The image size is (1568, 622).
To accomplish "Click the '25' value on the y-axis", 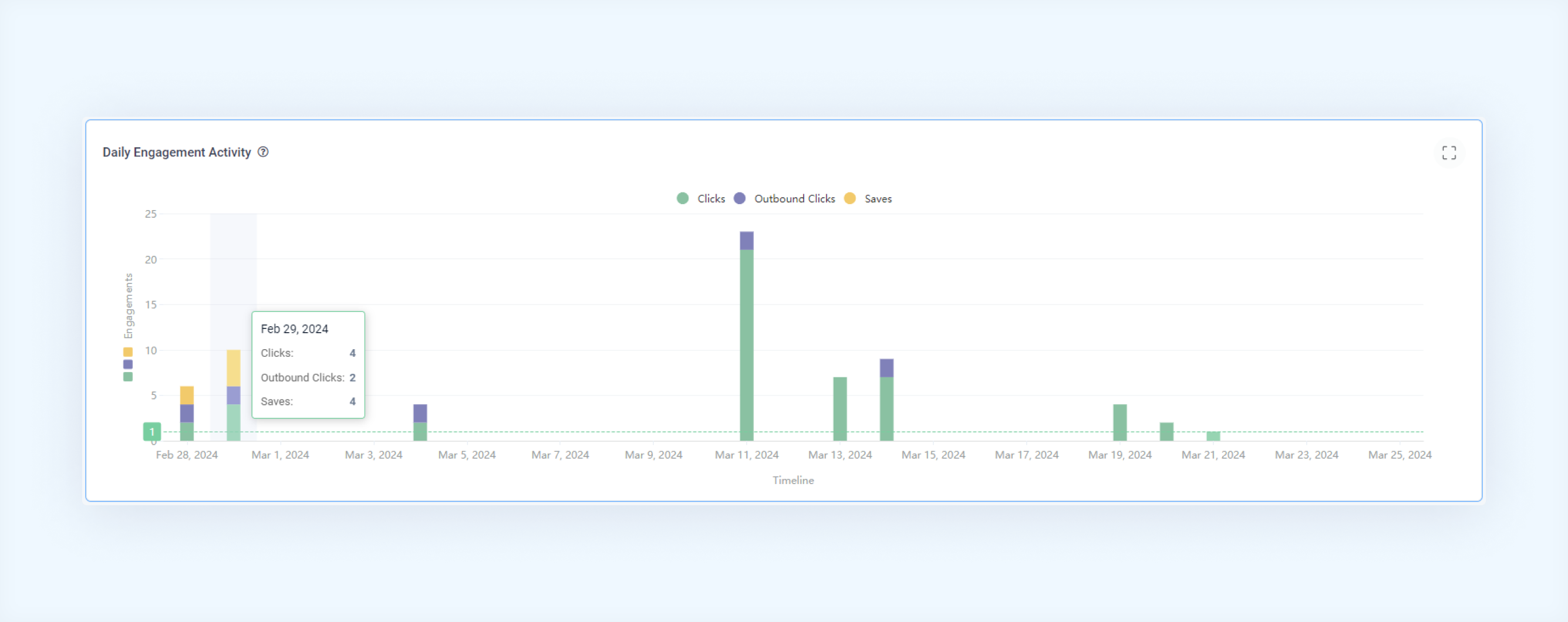I will point(150,214).
